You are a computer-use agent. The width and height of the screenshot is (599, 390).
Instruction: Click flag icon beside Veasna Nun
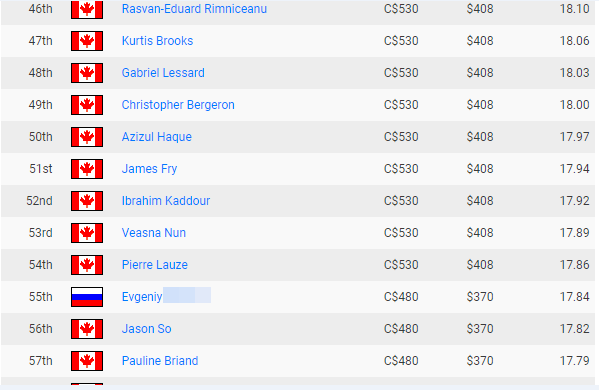(87, 233)
